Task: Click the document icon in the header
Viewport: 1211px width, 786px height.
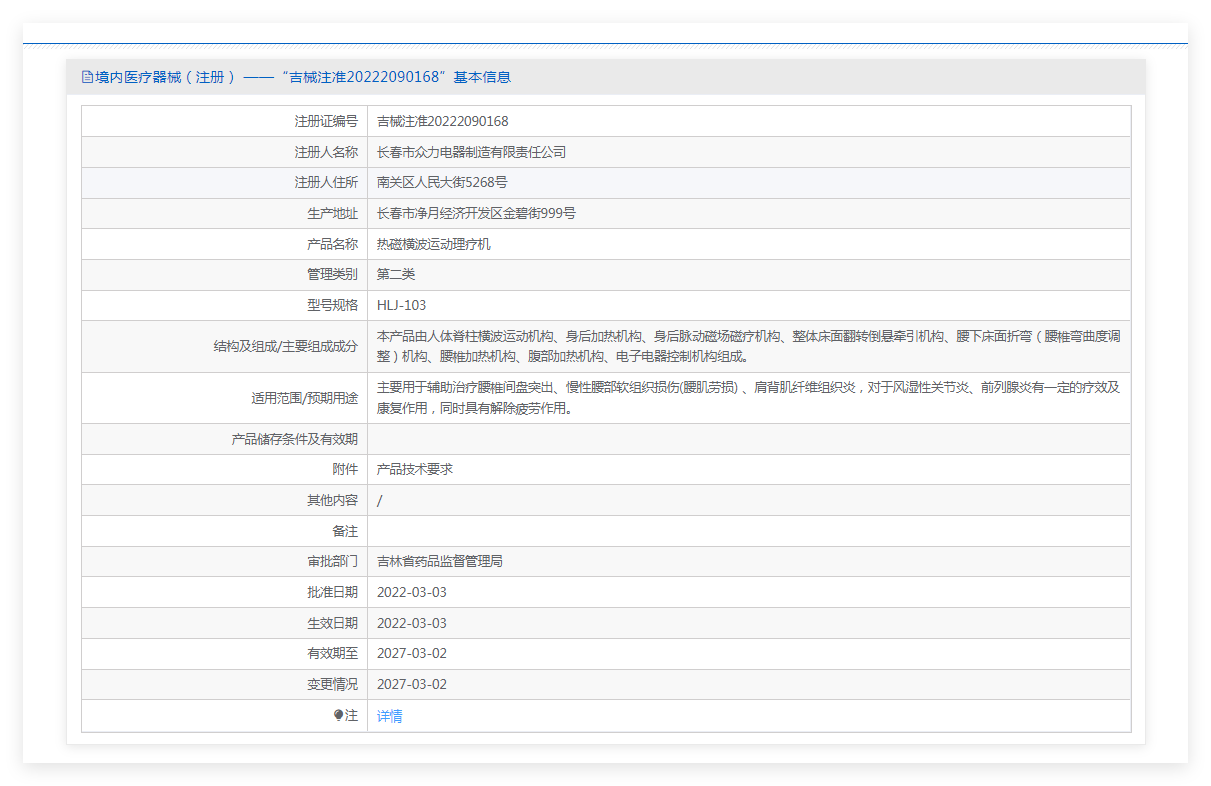Action: (87, 77)
